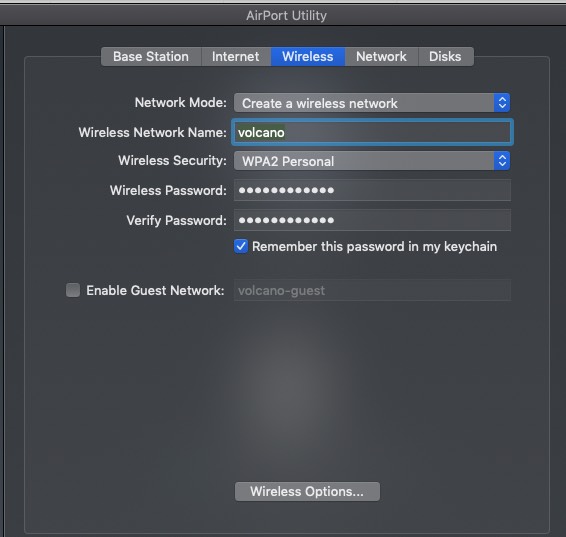
Task: Open the Wireless Options dialog
Action: click(x=307, y=492)
